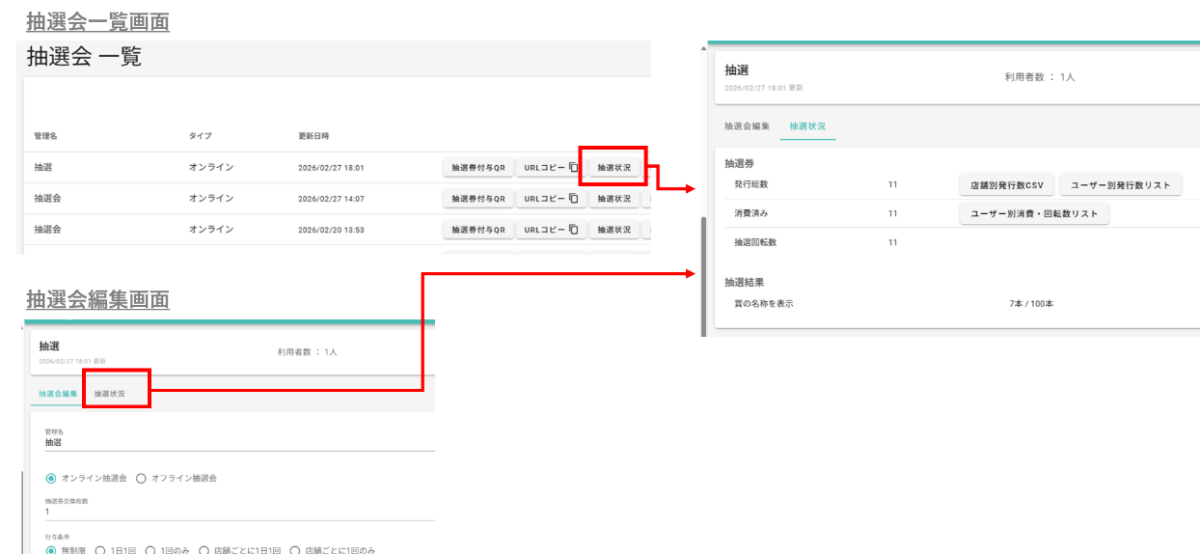Open 抽選状況 for the 13:53 row
The width and height of the screenshot is (1200, 554).
click(614, 230)
